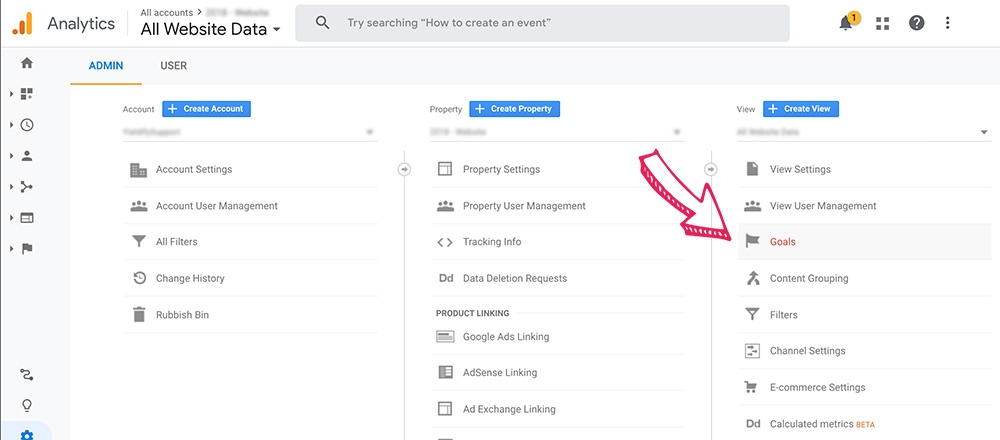Open Realtime clock icon in sidebar

[27, 125]
